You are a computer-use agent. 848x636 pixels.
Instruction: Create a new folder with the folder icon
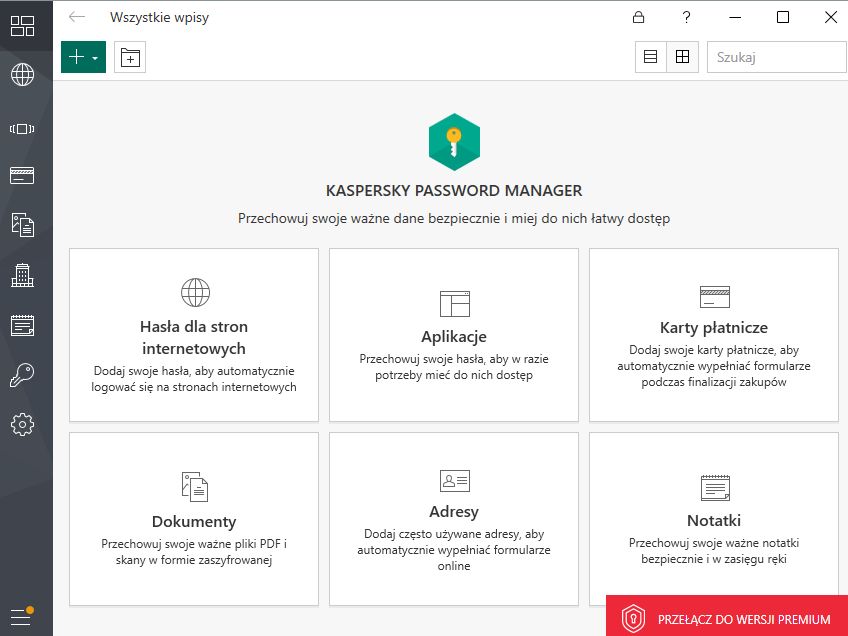point(130,57)
